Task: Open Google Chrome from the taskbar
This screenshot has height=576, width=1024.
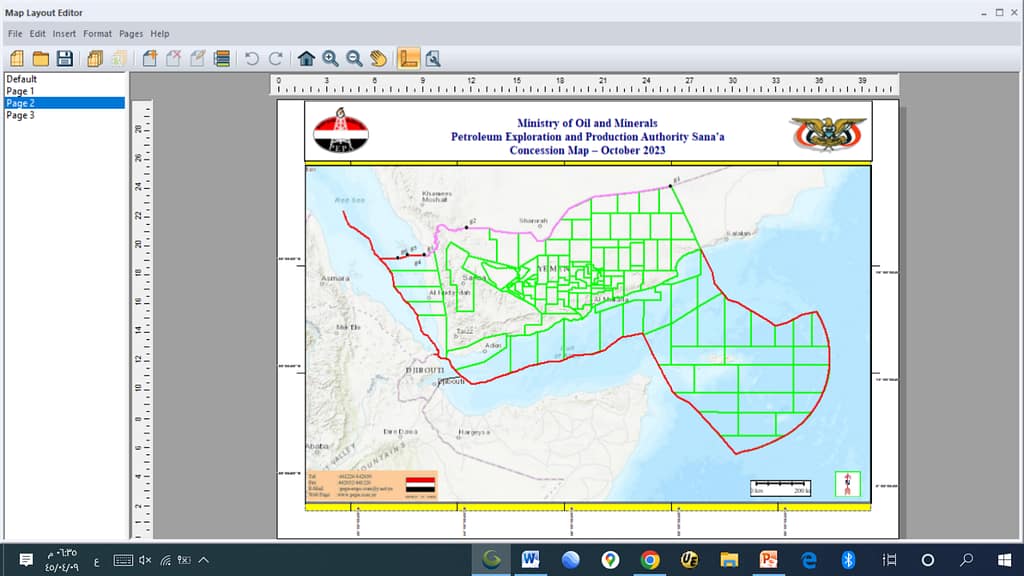Action: [x=650, y=560]
